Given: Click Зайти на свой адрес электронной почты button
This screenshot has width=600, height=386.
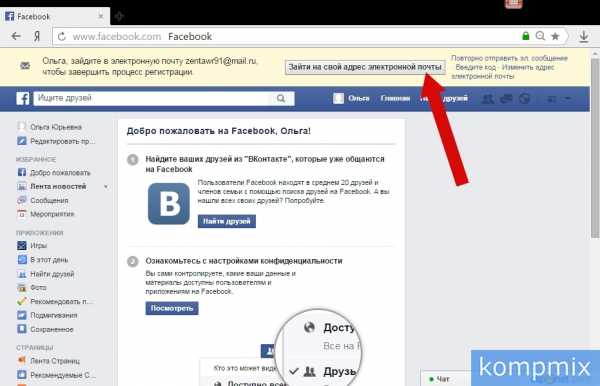Looking at the screenshot, I should click(x=365, y=67).
